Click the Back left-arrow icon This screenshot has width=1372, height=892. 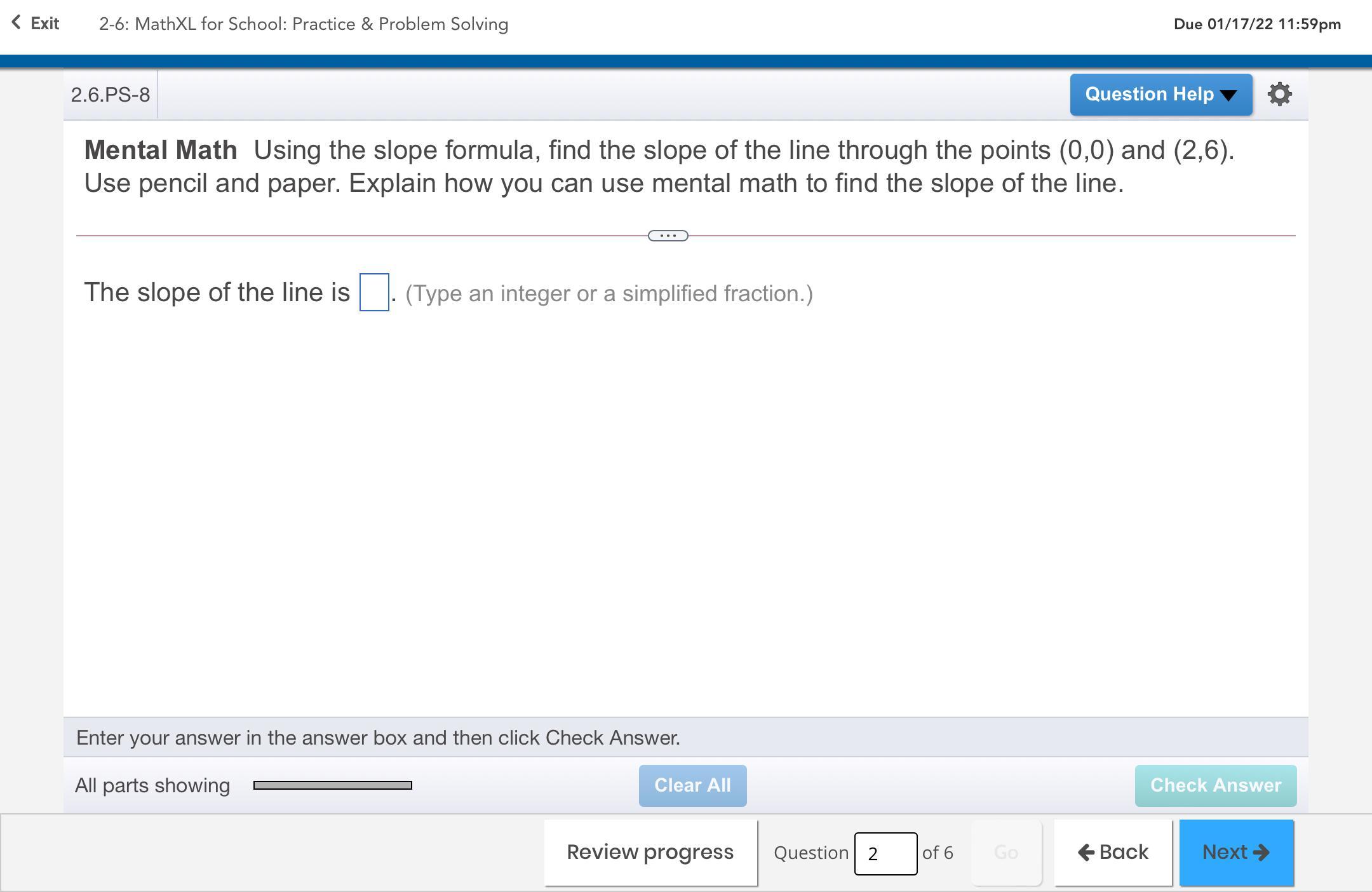(x=1086, y=853)
